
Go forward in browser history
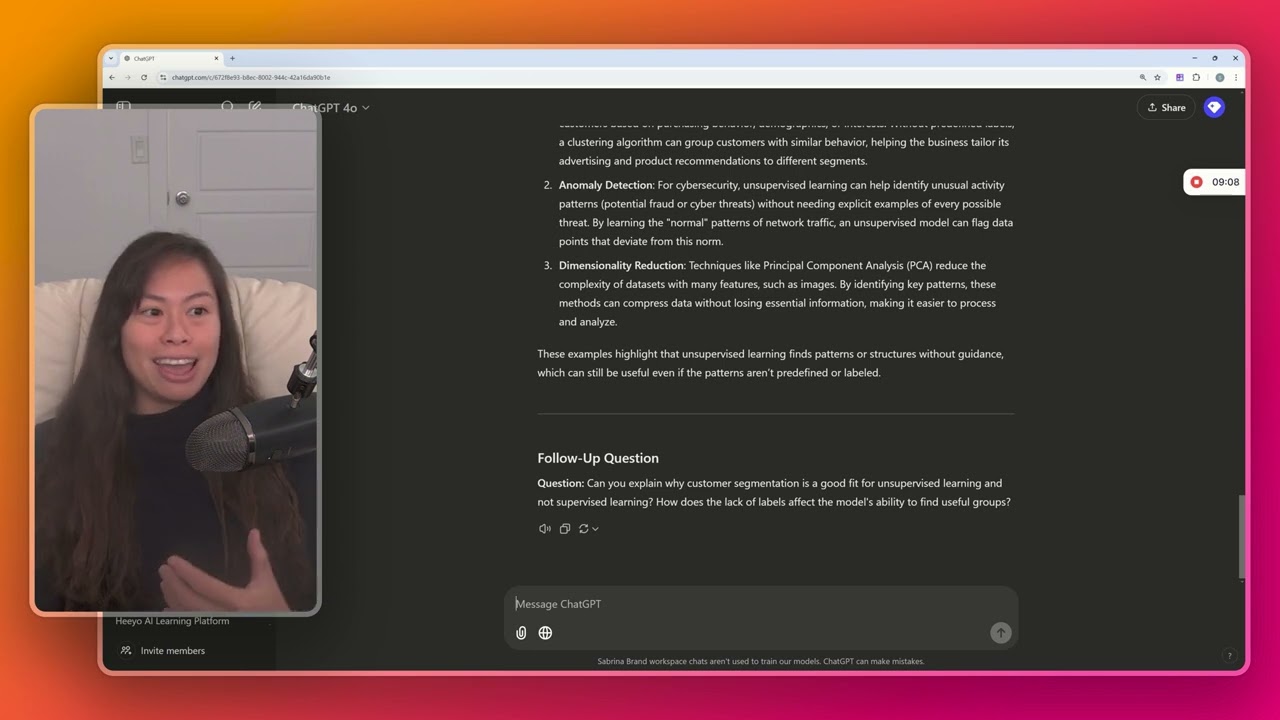[127, 77]
